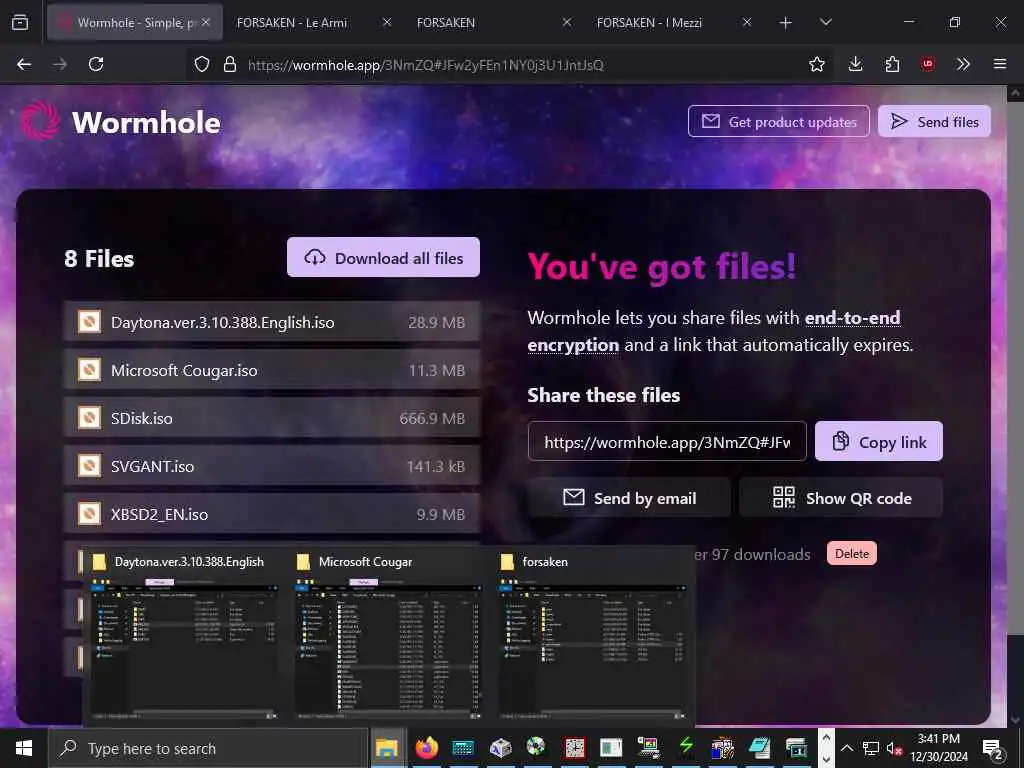Open the green lightning bolt taskbar app
Image resolution: width=1024 pixels, height=768 pixels.
[686, 746]
